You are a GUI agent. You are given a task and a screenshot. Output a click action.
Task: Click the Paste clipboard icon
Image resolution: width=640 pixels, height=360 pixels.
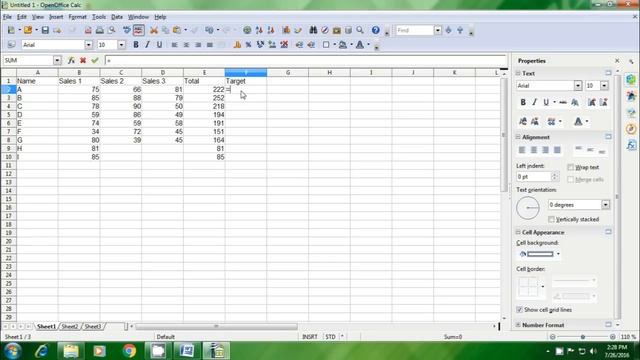coord(177,30)
